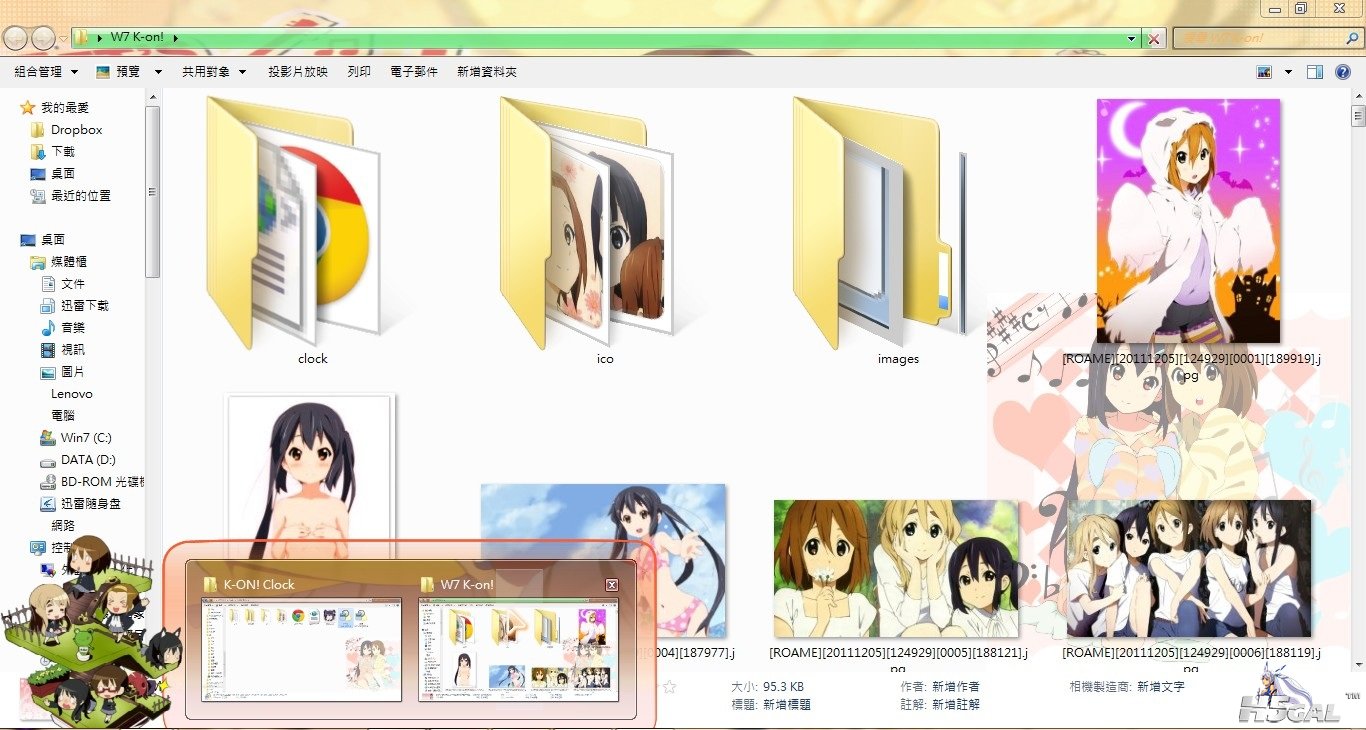
Task: Click 列印 in the toolbar
Action: (359, 72)
